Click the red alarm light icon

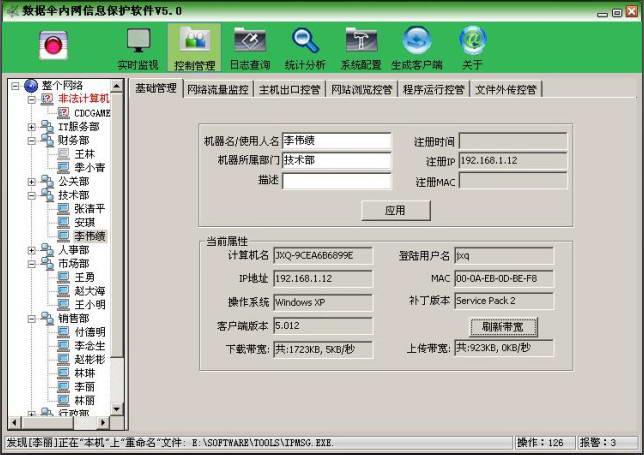(53, 45)
